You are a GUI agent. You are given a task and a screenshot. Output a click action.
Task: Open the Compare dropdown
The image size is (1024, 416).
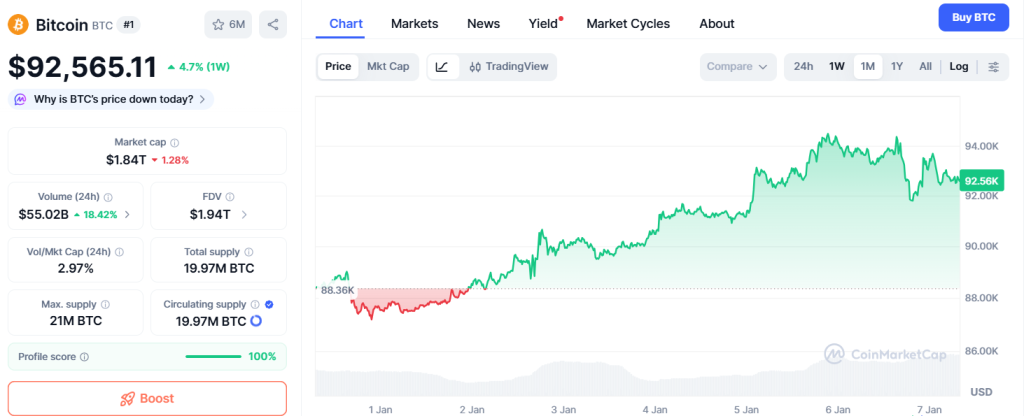click(738, 67)
